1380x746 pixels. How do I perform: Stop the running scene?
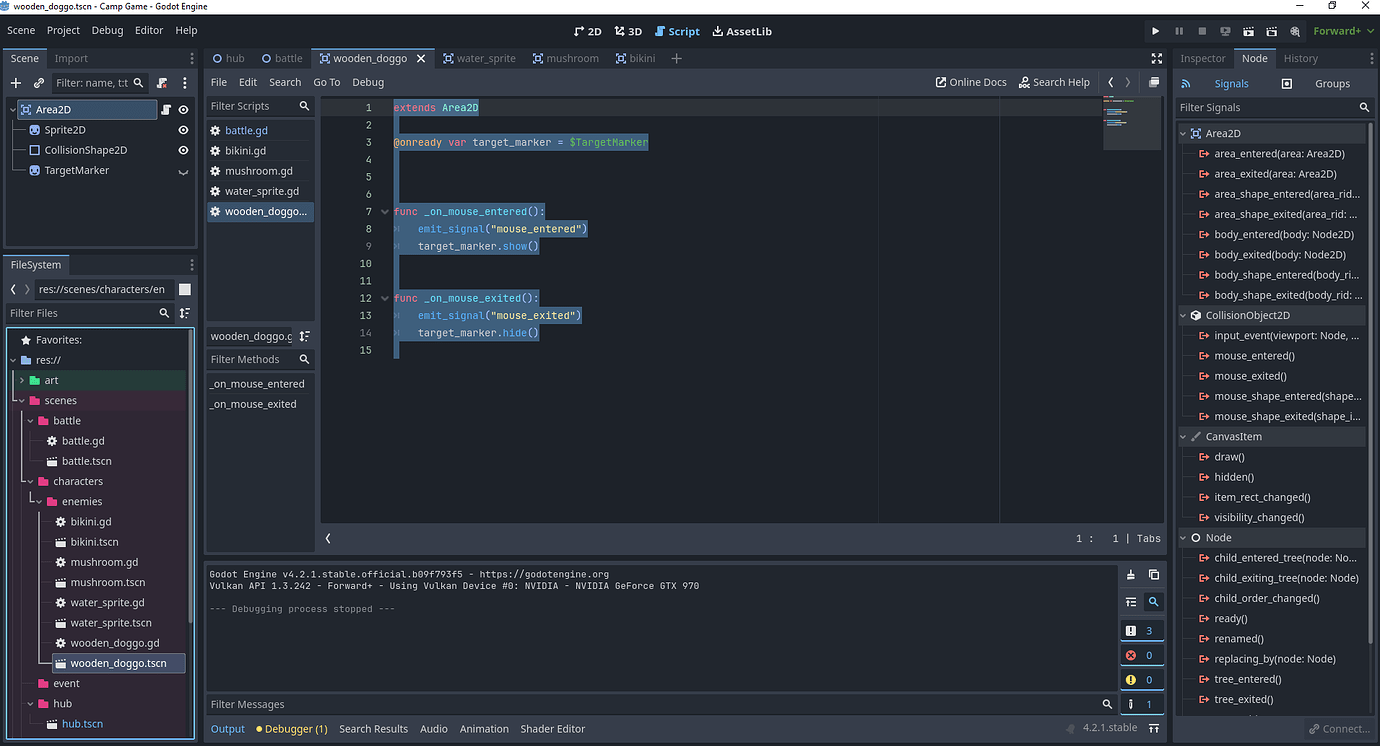pyautogui.click(x=1200, y=31)
